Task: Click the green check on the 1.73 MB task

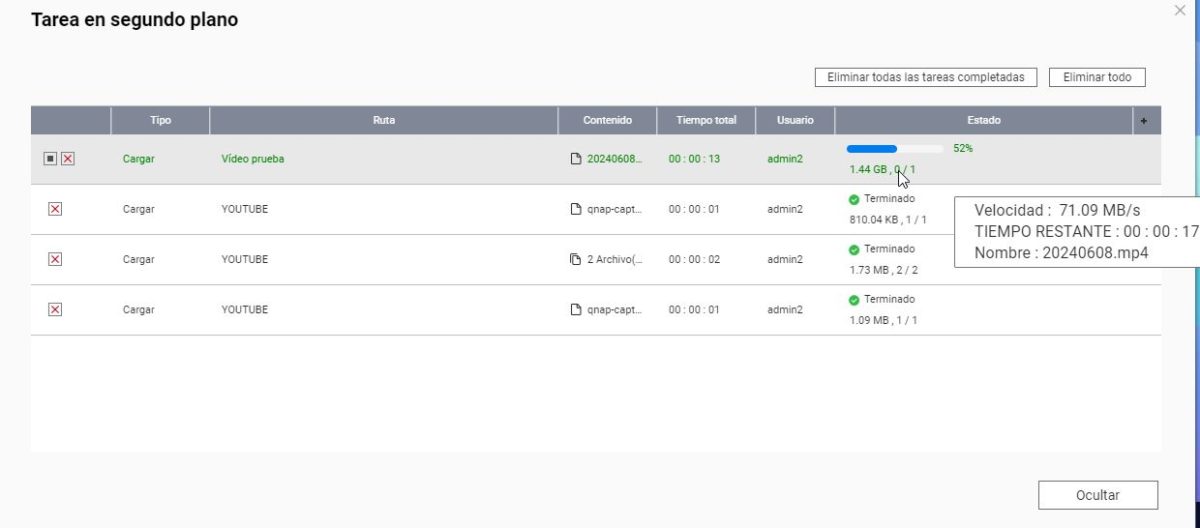Action: (x=854, y=249)
